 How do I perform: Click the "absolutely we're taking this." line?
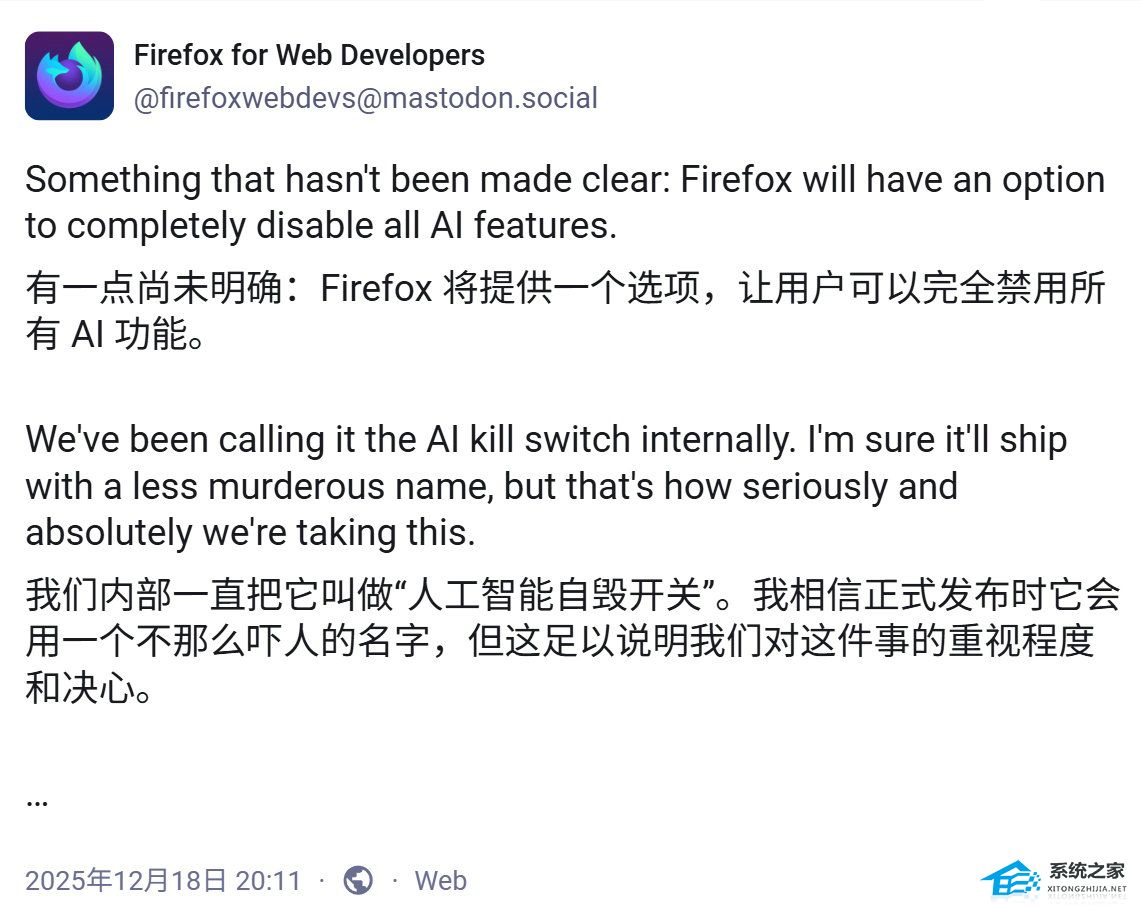(x=250, y=532)
